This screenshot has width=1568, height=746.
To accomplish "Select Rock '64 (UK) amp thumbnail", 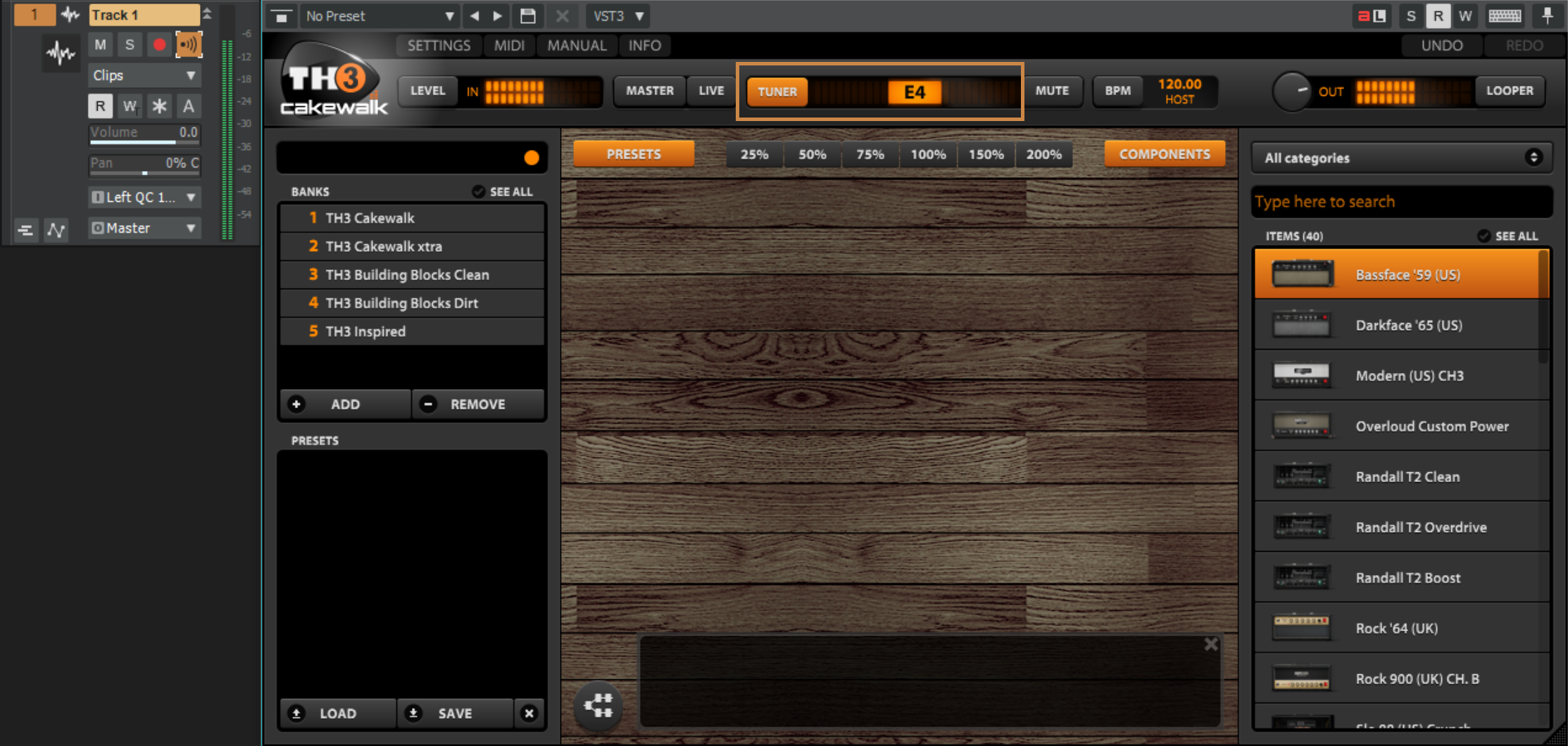I will 1302,628.
